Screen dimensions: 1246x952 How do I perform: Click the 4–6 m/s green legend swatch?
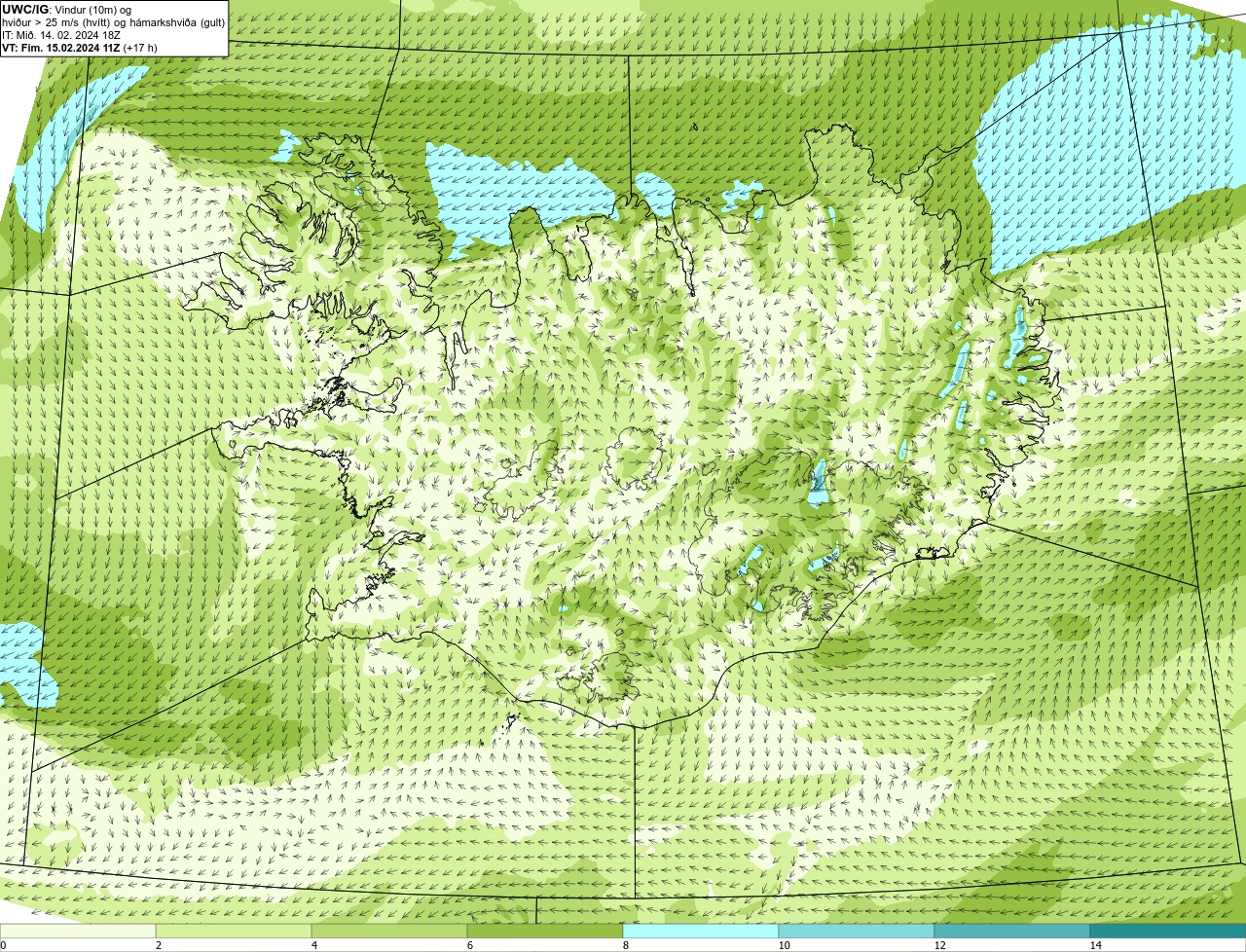pos(389,932)
